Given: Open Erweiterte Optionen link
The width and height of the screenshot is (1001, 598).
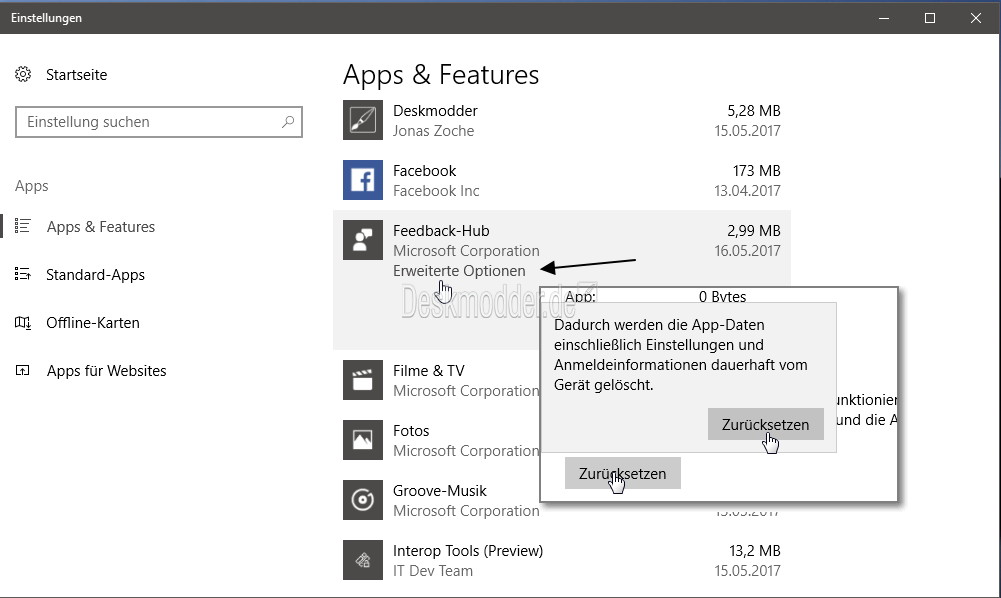Looking at the screenshot, I should pyautogui.click(x=459, y=271).
